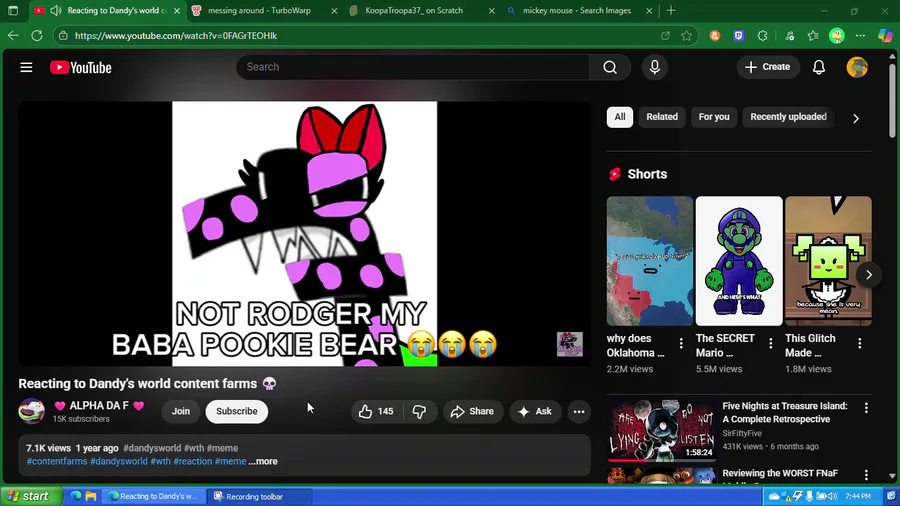Open the channel watermark on the video
Image resolution: width=900 pixels, height=506 pixels.
569,344
